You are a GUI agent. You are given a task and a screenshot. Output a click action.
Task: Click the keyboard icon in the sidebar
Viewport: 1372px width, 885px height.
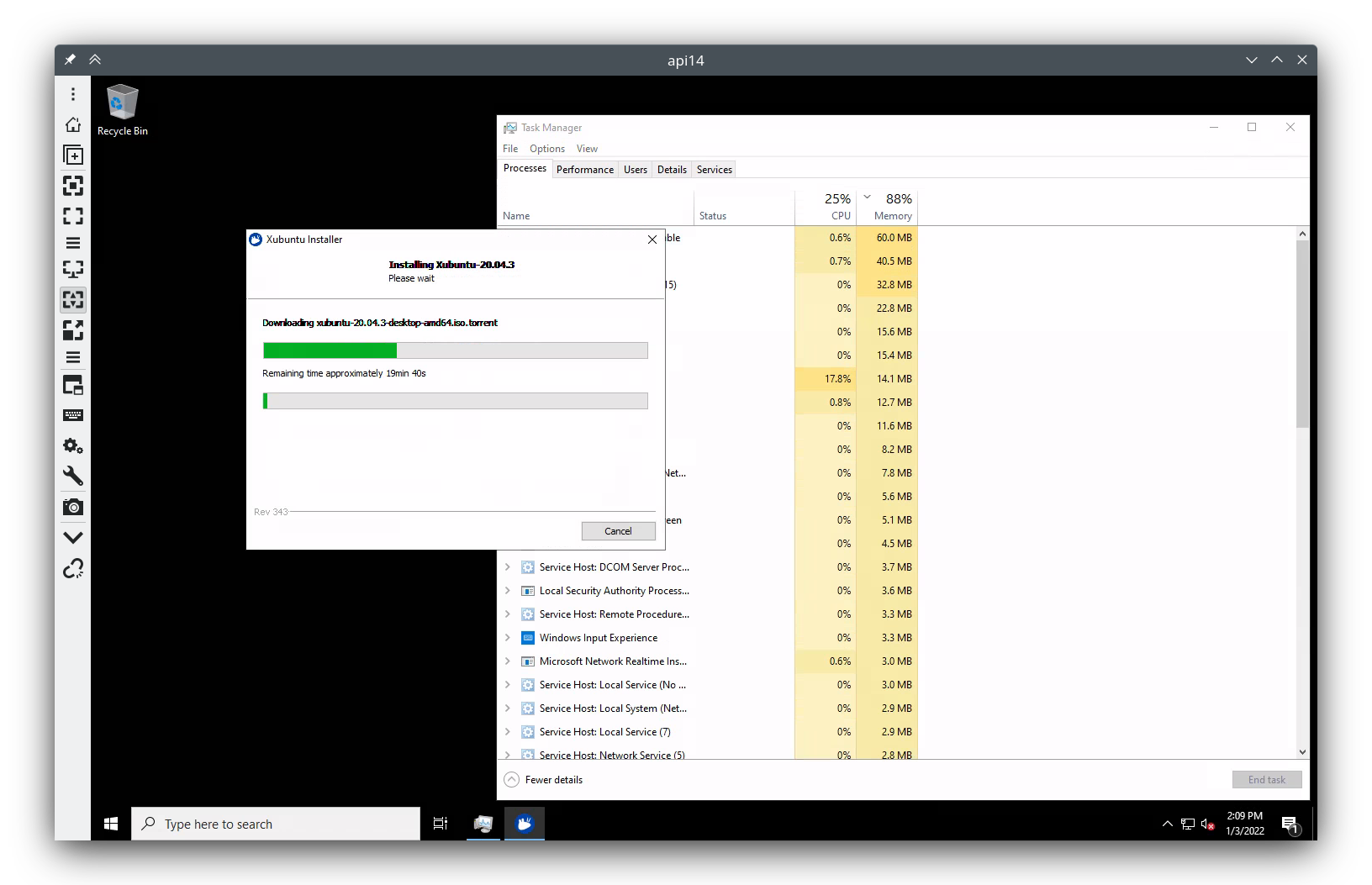pos(73,415)
